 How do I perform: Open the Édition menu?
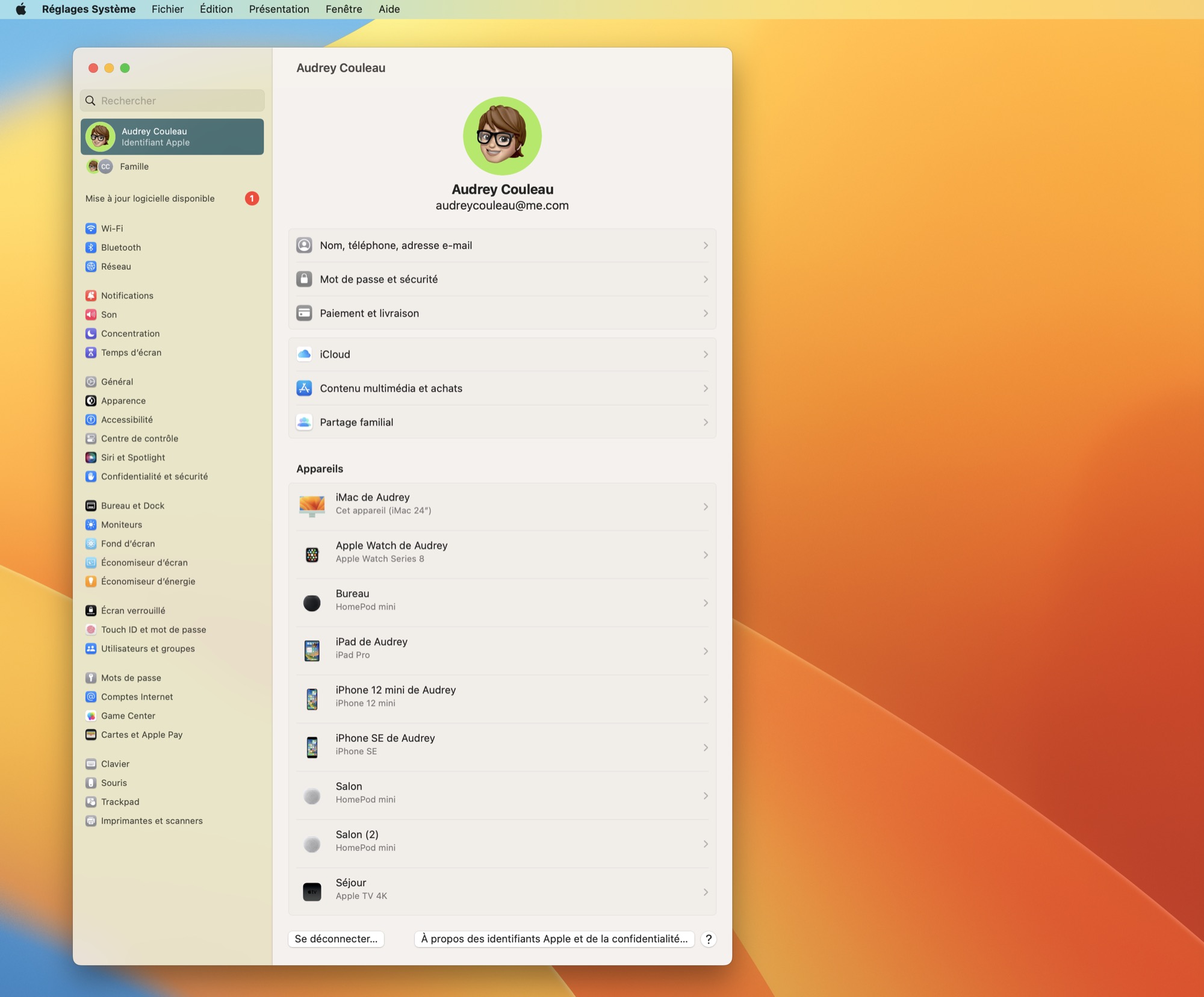coord(216,9)
